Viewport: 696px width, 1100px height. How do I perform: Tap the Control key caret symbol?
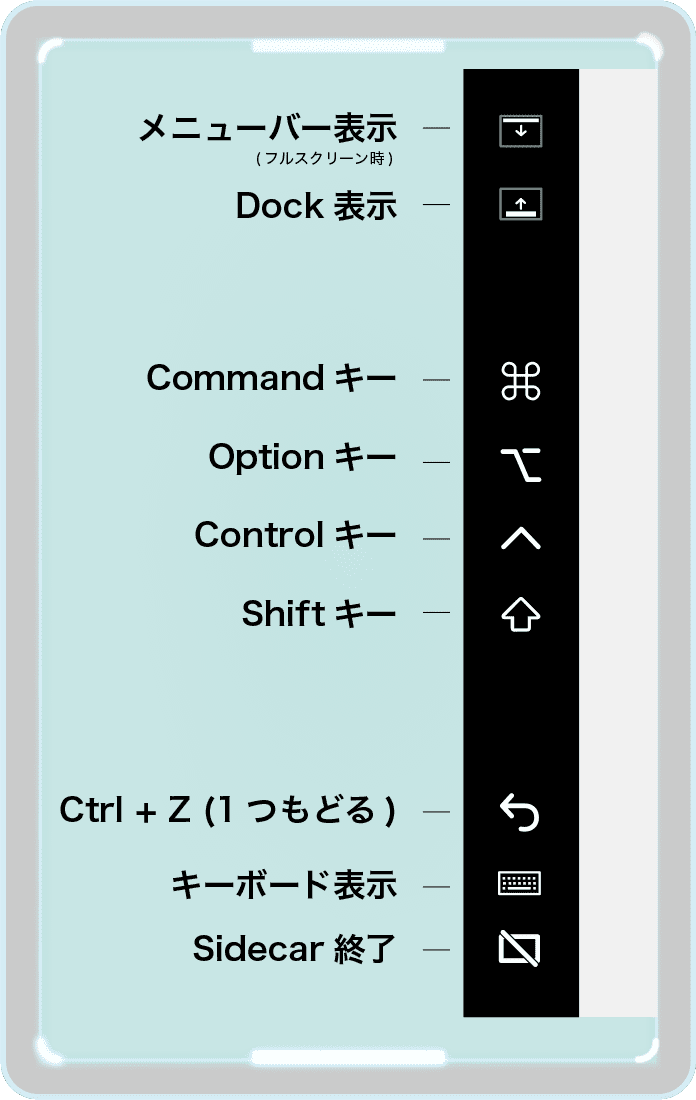[x=521, y=538]
